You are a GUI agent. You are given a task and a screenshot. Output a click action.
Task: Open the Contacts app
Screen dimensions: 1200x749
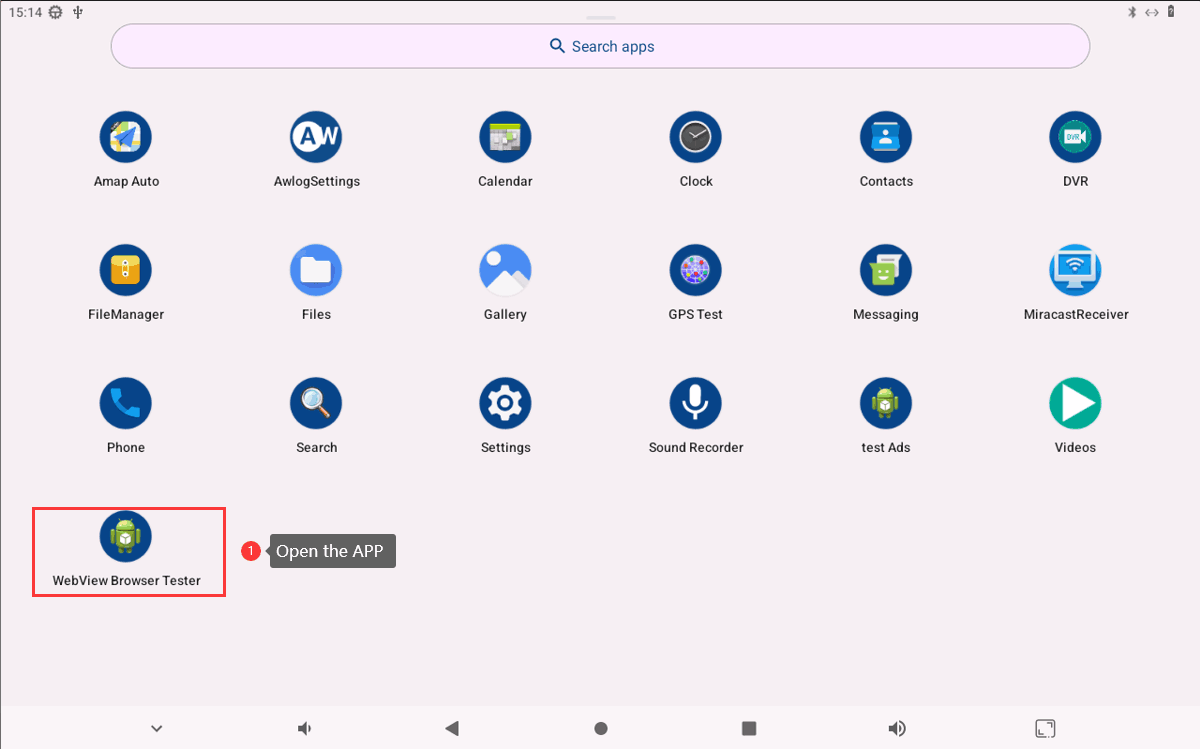(885, 136)
